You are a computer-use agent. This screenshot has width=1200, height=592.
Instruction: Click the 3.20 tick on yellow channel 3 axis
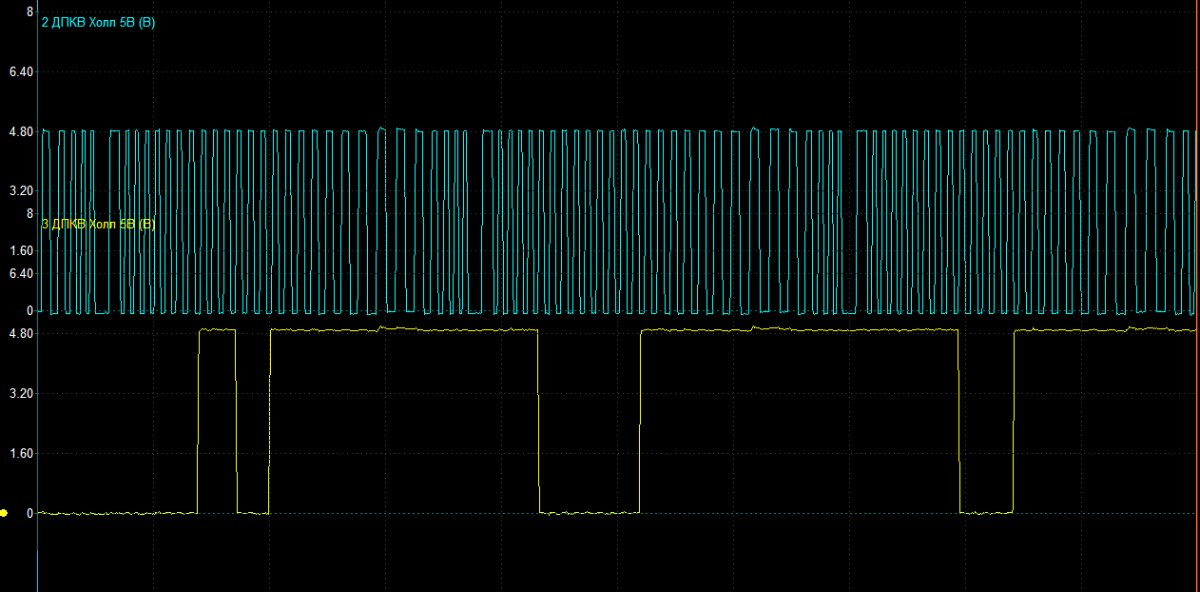point(21,393)
